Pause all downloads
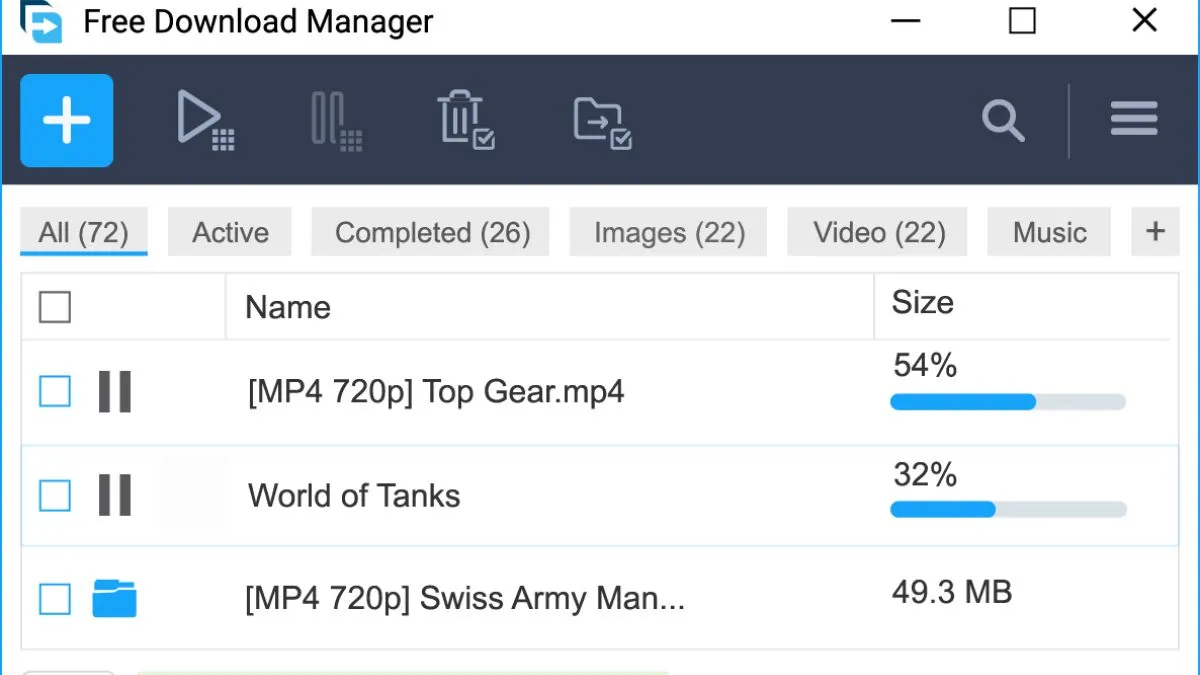This screenshot has height=675, width=1200. [x=335, y=120]
